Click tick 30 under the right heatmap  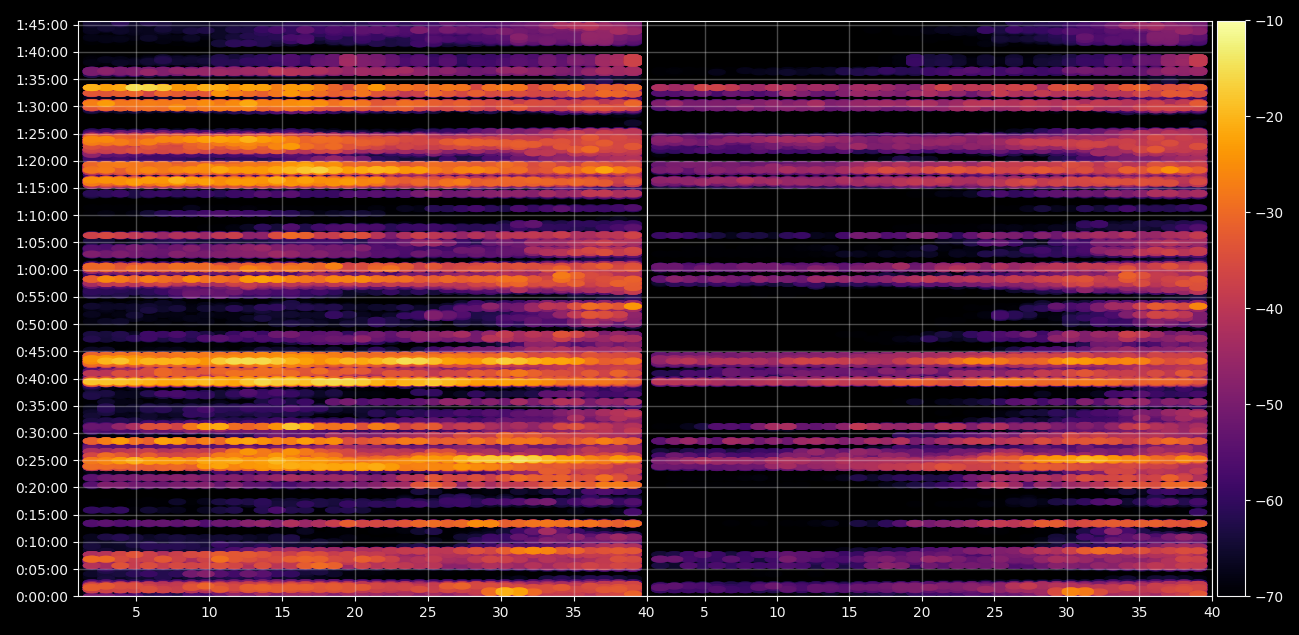(x=1067, y=612)
